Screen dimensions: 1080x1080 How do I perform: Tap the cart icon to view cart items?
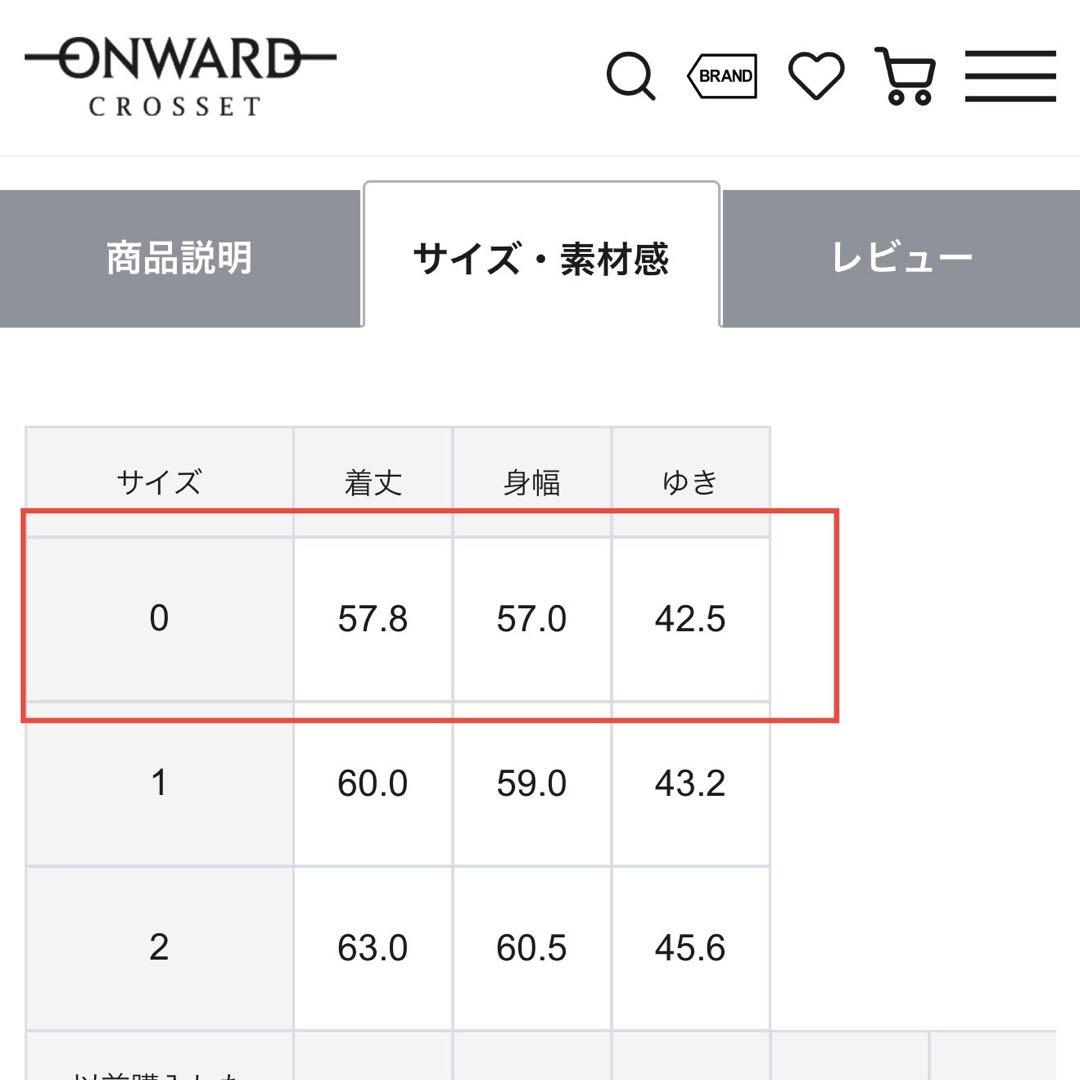903,76
